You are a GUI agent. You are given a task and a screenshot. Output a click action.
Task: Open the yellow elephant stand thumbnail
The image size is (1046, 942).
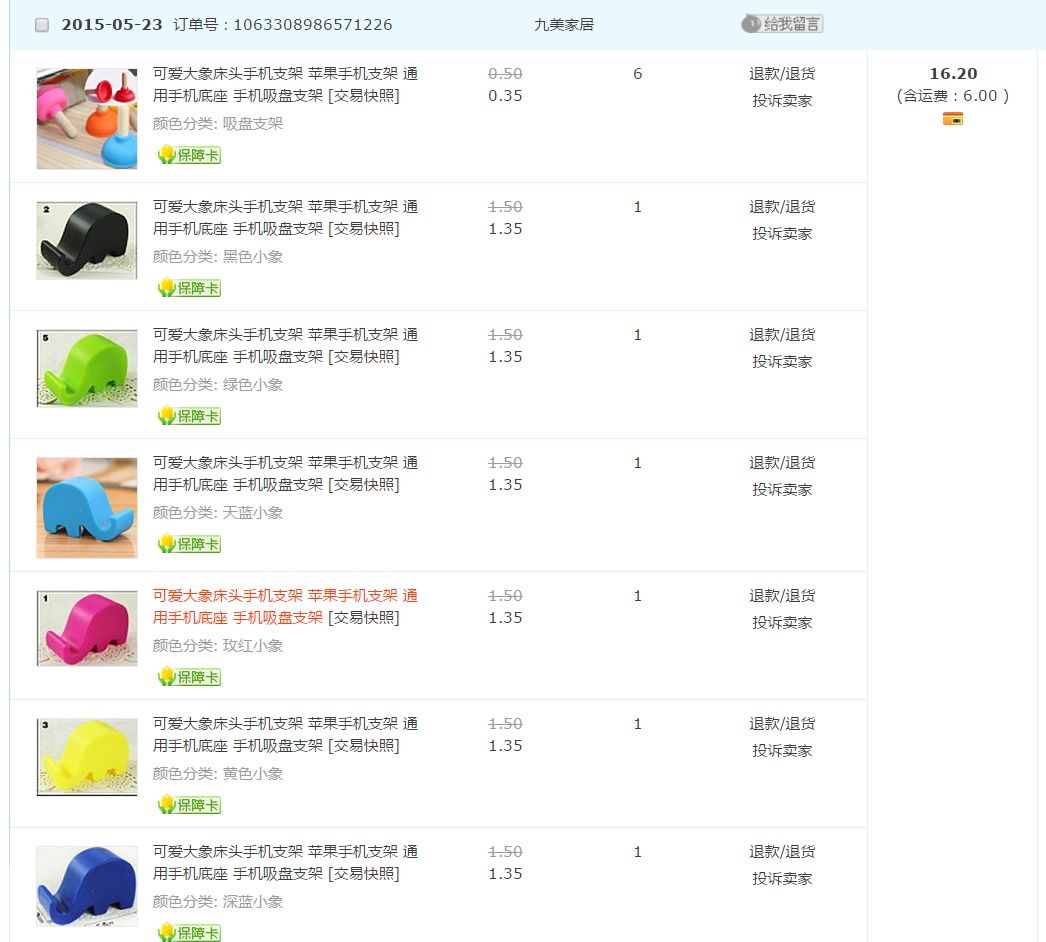[x=87, y=757]
